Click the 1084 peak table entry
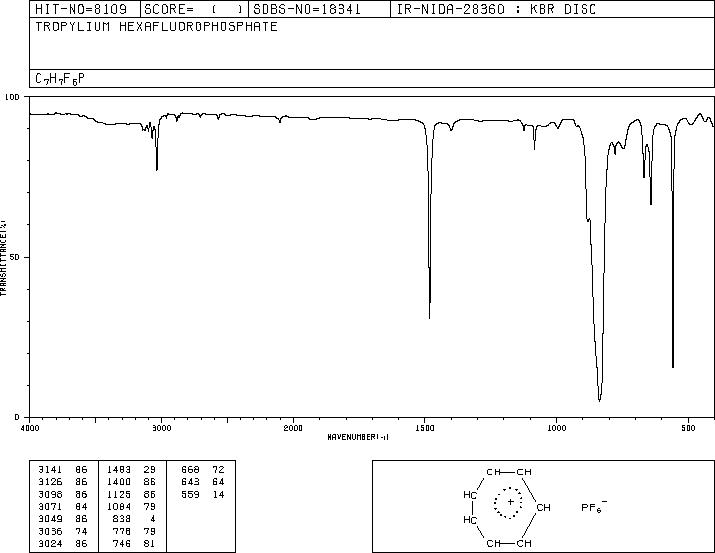 (x=119, y=507)
